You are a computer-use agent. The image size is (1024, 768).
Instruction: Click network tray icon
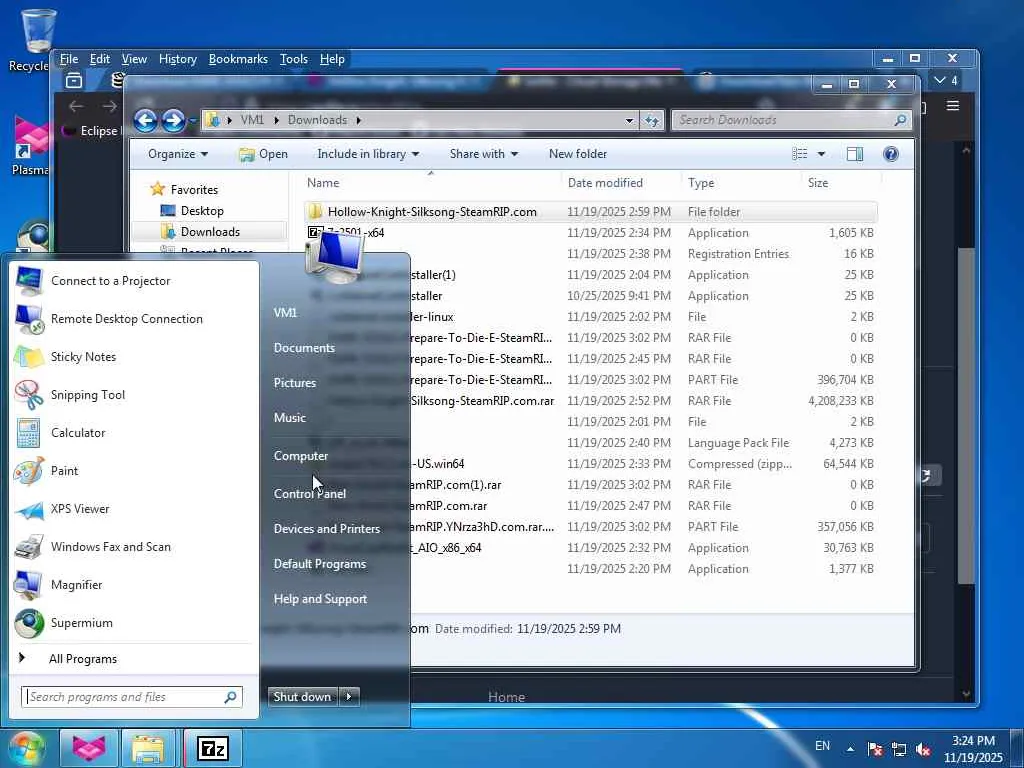pos(899,750)
